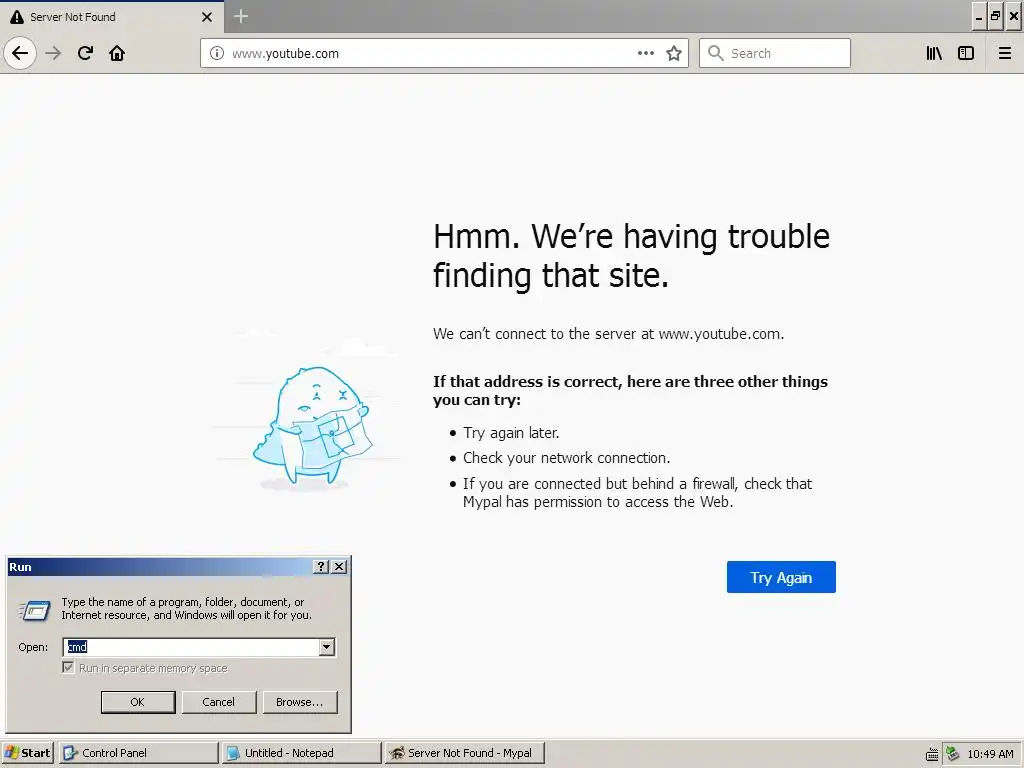Click the 10:49 AM taskbar clock
This screenshot has height=768, width=1024.
point(990,754)
